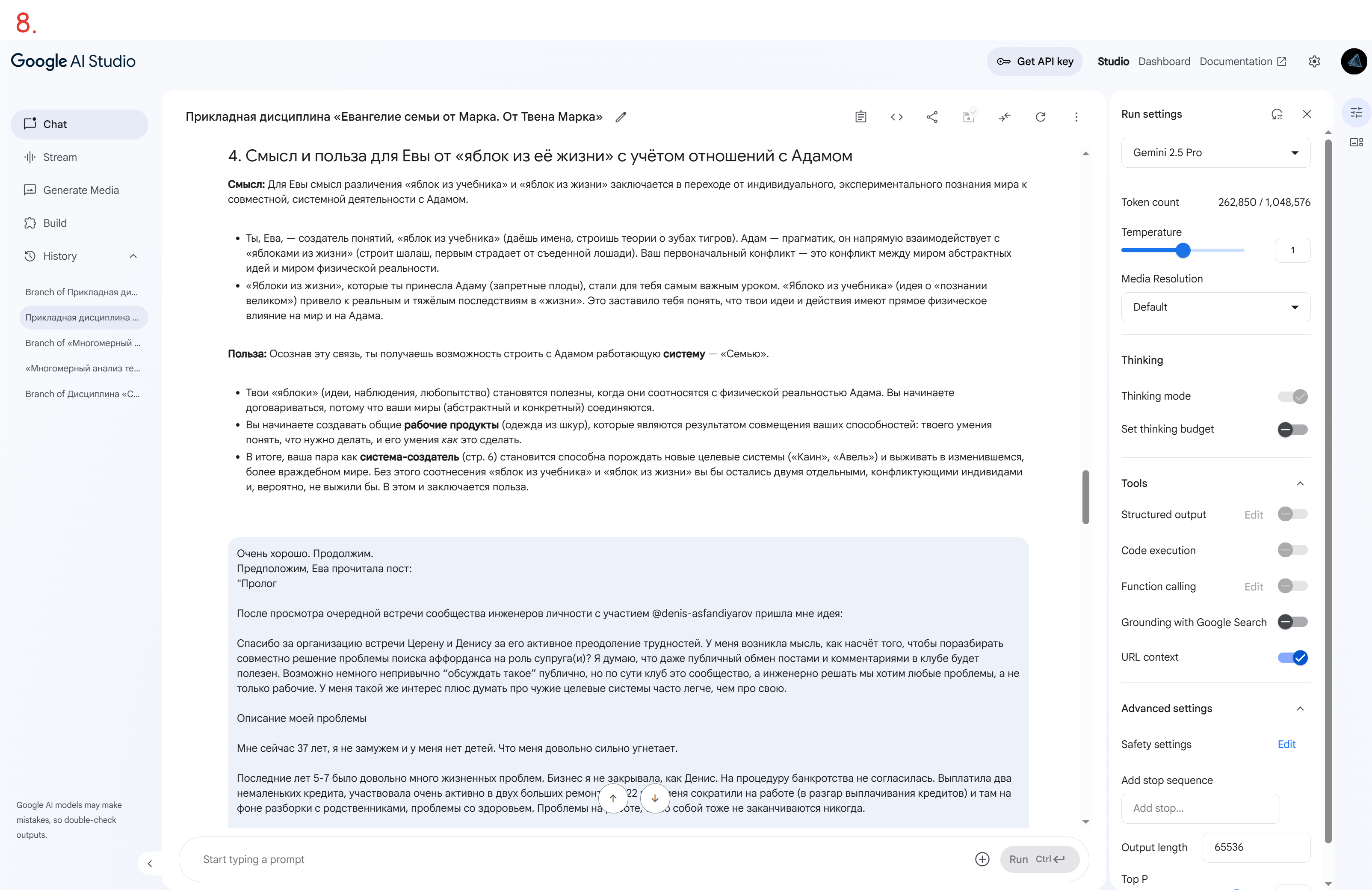
Task: Click the Temperature slider handle
Action: pos(1183,250)
